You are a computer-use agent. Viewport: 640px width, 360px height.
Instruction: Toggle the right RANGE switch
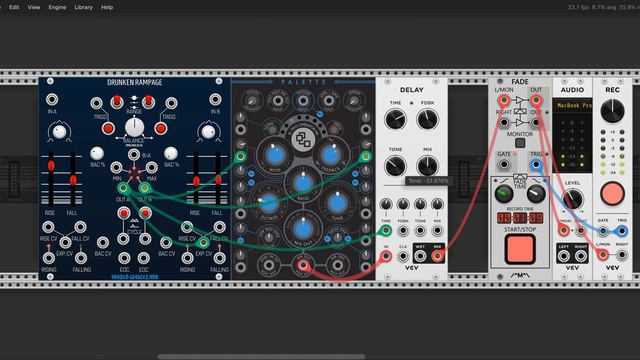(149, 101)
